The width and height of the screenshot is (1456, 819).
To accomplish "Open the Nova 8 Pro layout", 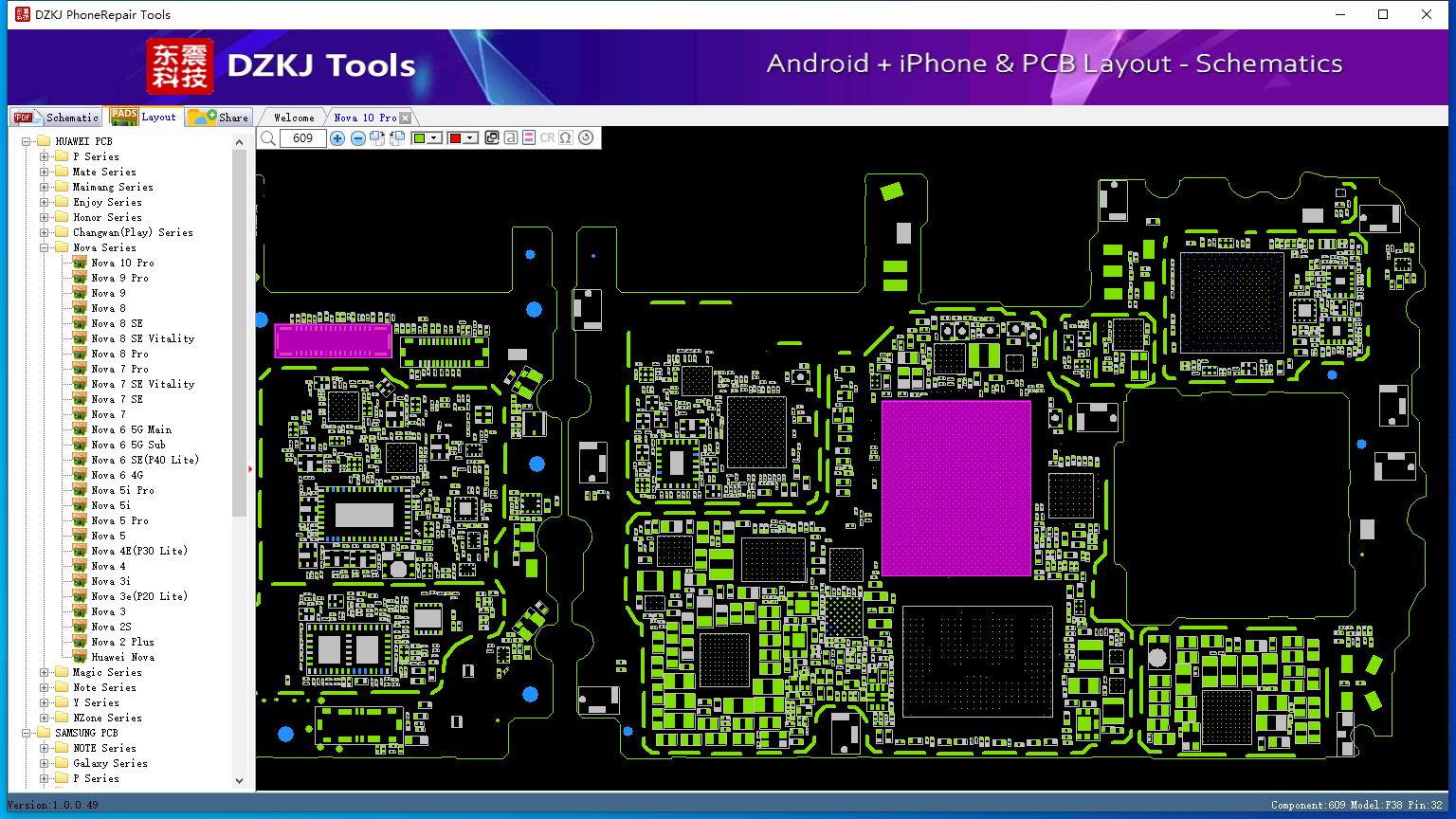I will [x=119, y=354].
